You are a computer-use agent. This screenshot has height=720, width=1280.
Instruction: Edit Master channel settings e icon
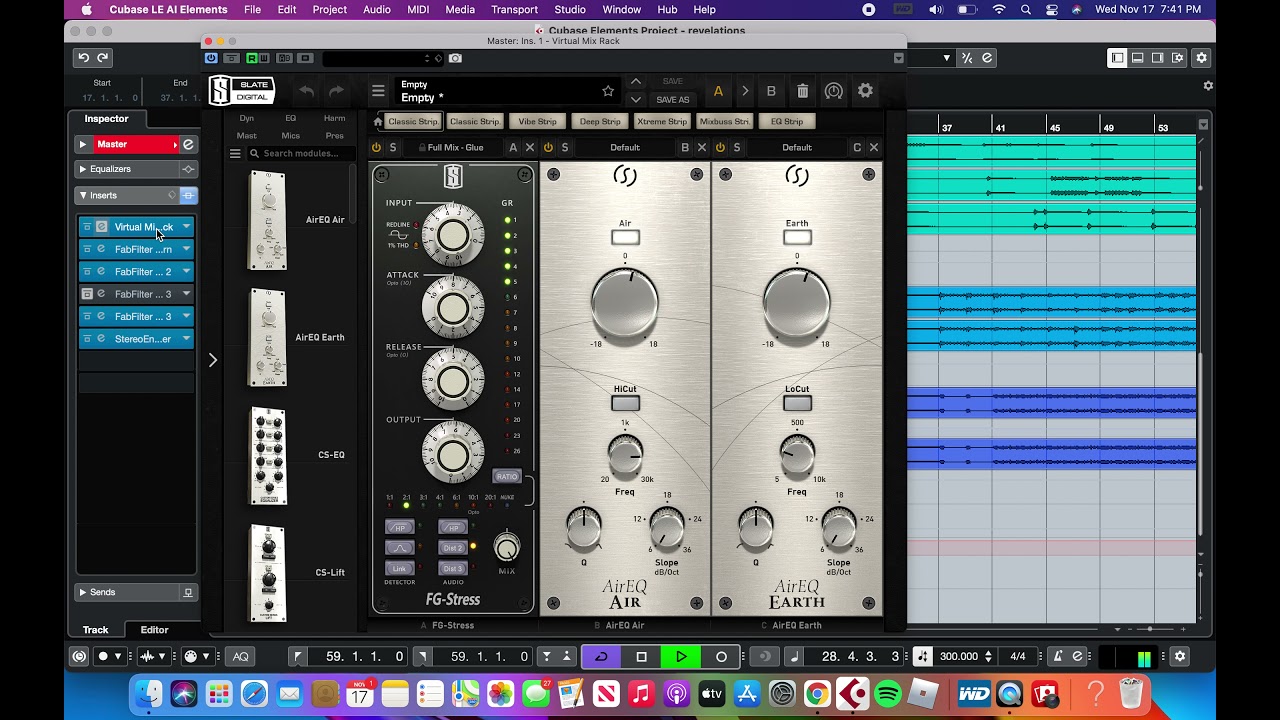tap(188, 145)
